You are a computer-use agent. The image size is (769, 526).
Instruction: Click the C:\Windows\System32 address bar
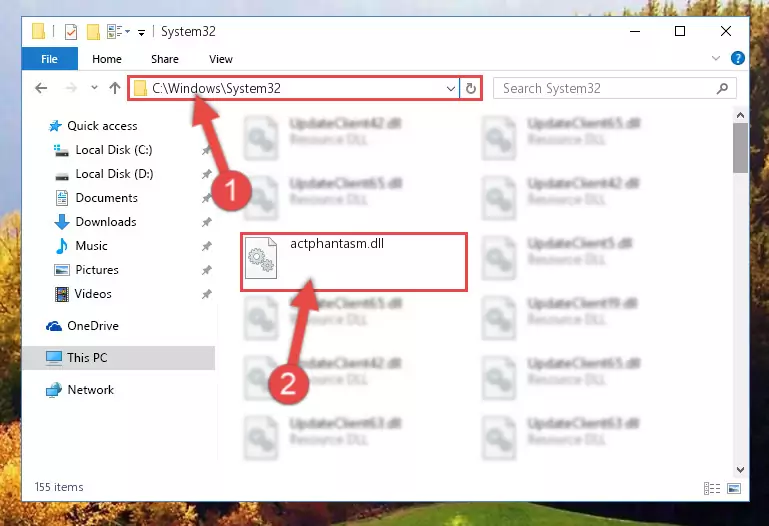(294, 88)
